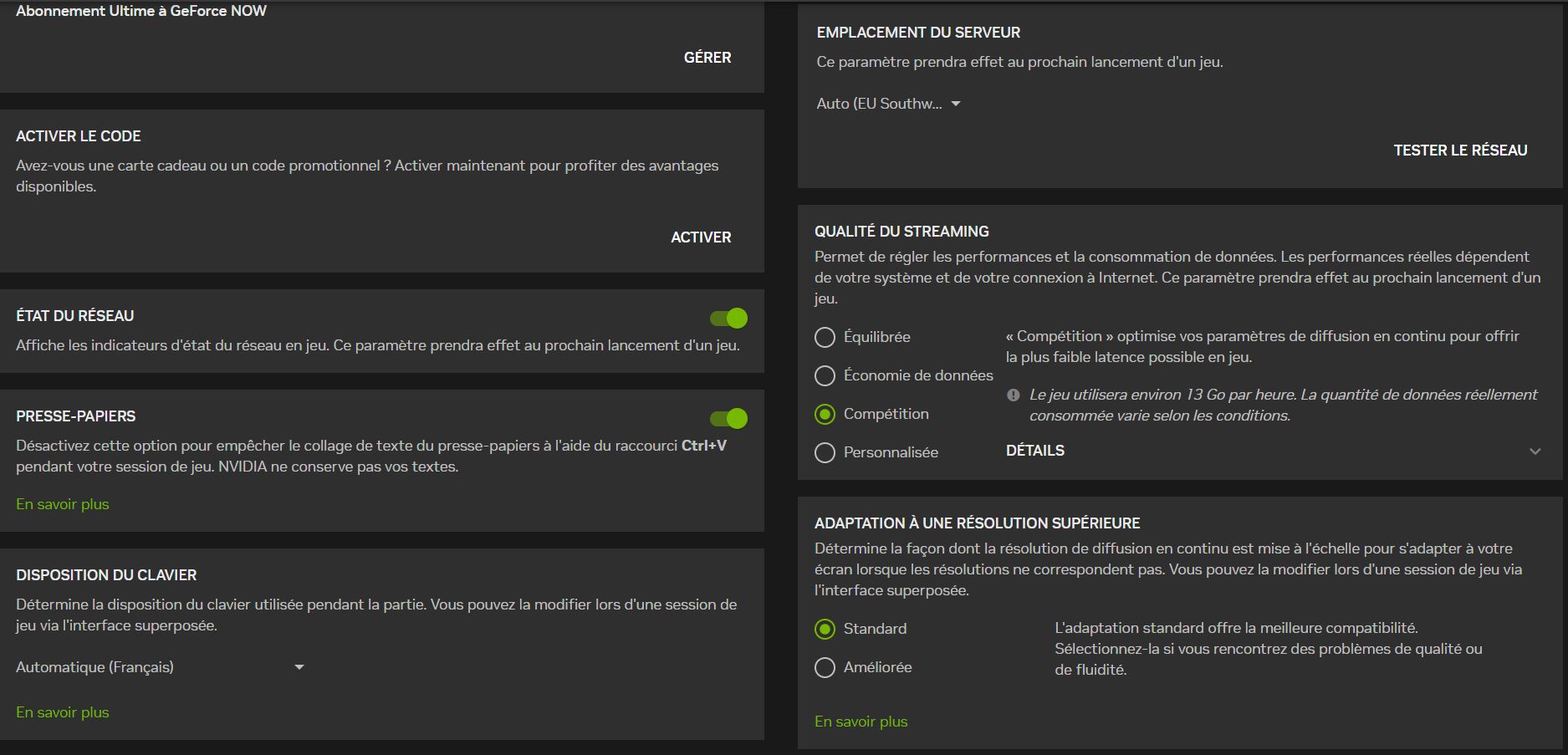Click the info icon beside data usage note
The height and width of the screenshot is (755, 1568).
click(1014, 395)
